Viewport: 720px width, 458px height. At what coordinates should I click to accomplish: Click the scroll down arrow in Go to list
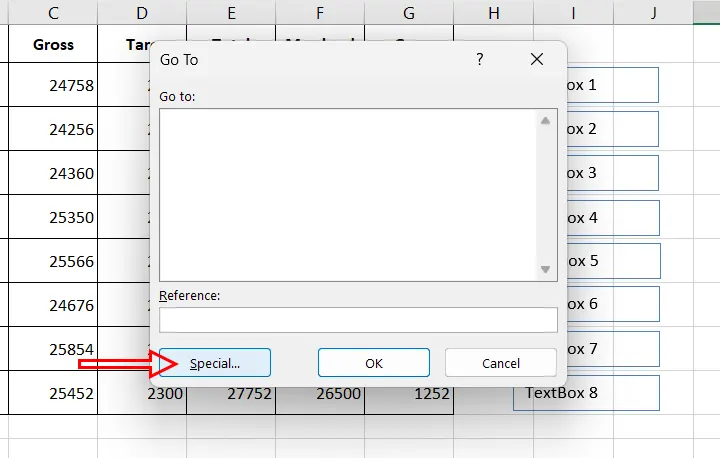tap(545, 269)
